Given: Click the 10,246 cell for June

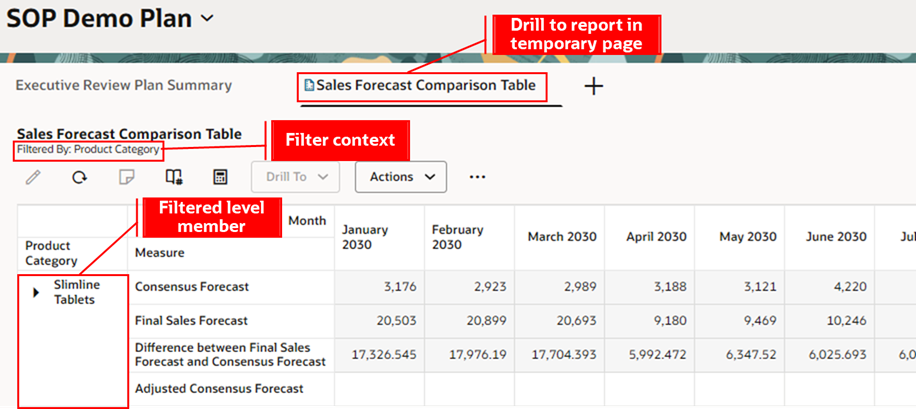Looking at the screenshot, I should 830,321.
